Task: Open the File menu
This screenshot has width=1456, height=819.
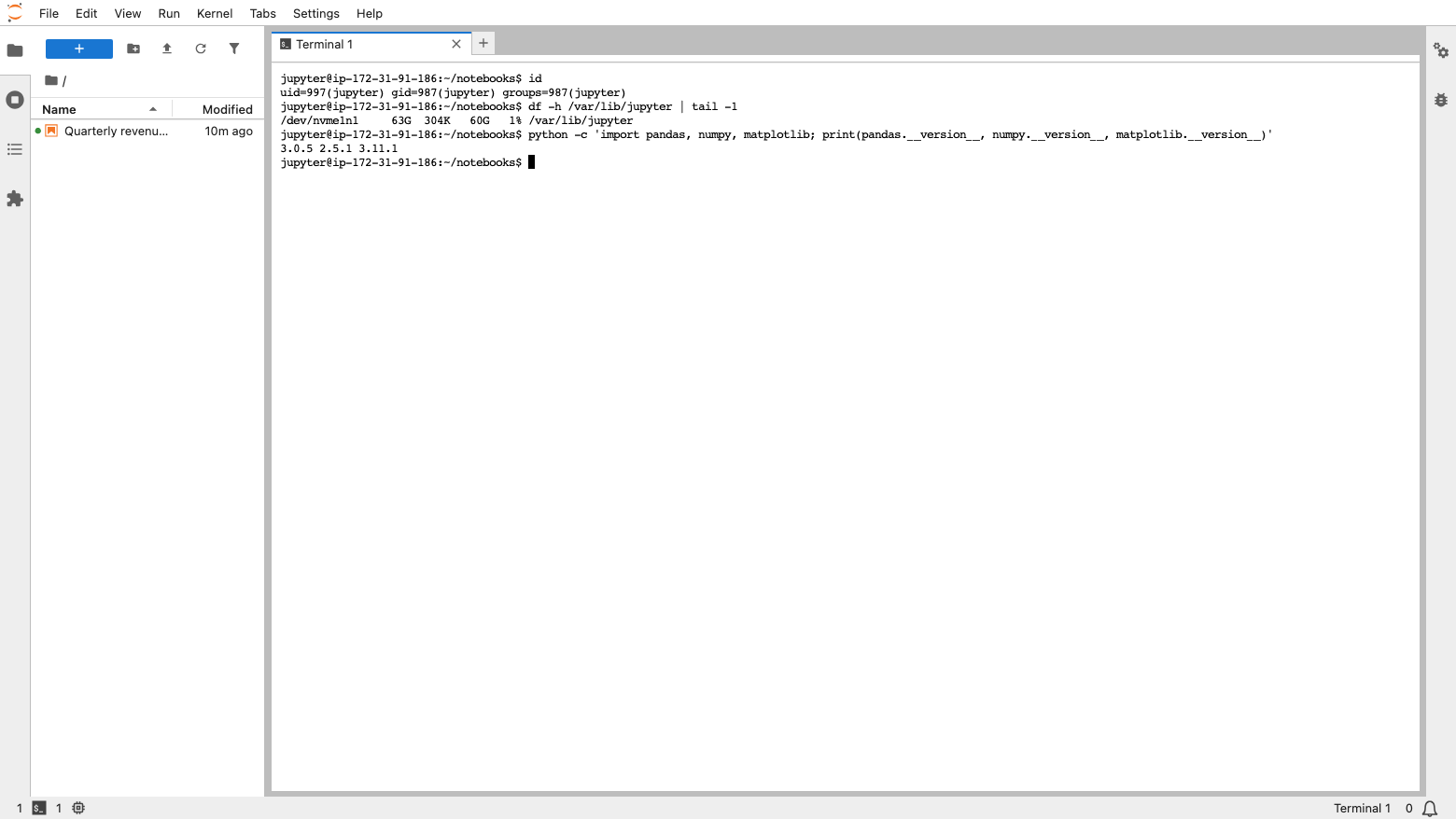Action: click(49, 13)
